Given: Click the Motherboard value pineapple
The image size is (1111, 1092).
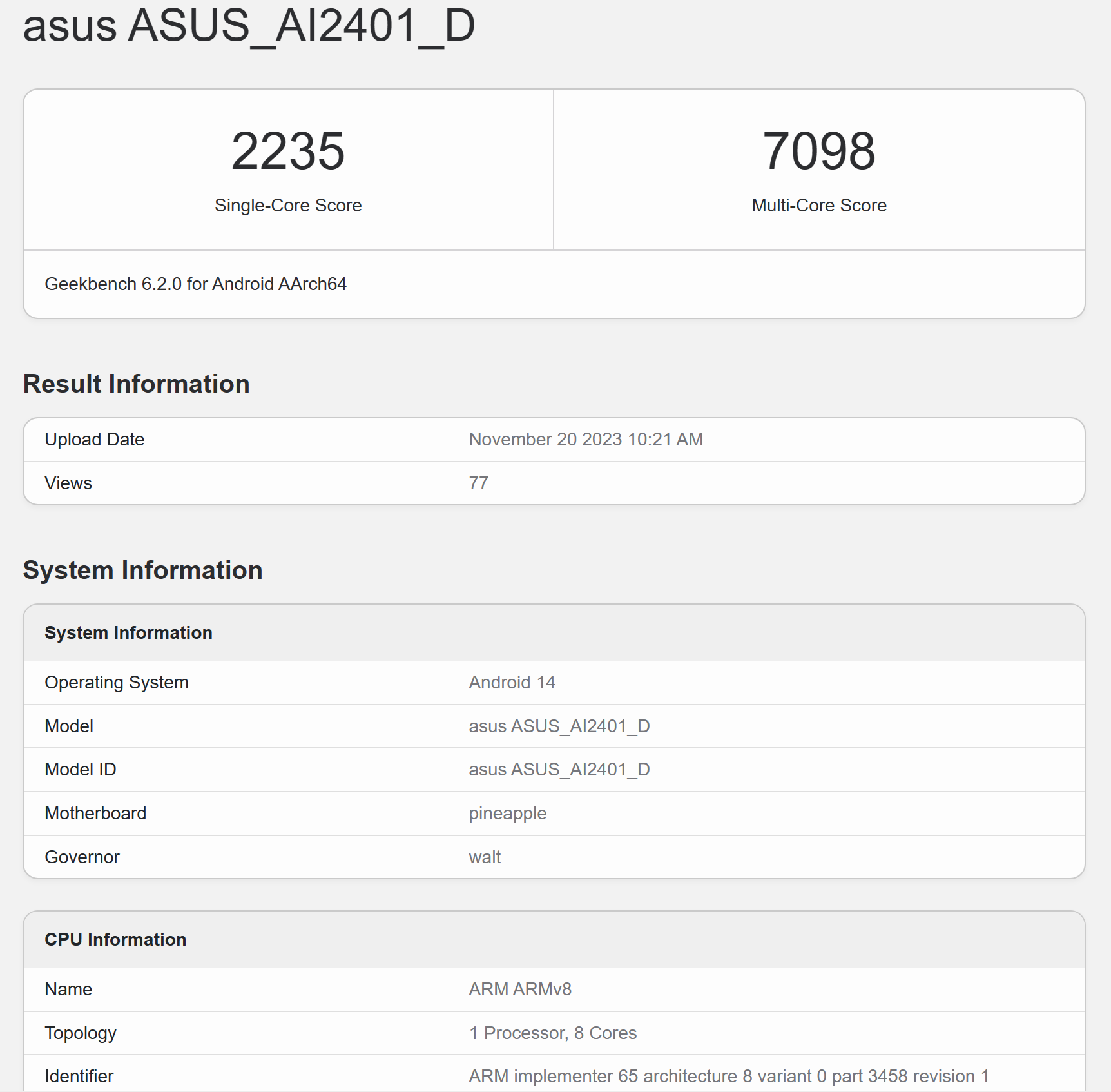Looking at the screenshot, I should [x=507, y=814].
